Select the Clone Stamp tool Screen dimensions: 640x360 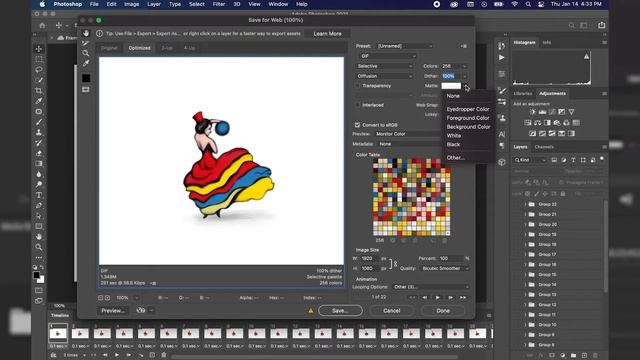[x=39, y=132]
